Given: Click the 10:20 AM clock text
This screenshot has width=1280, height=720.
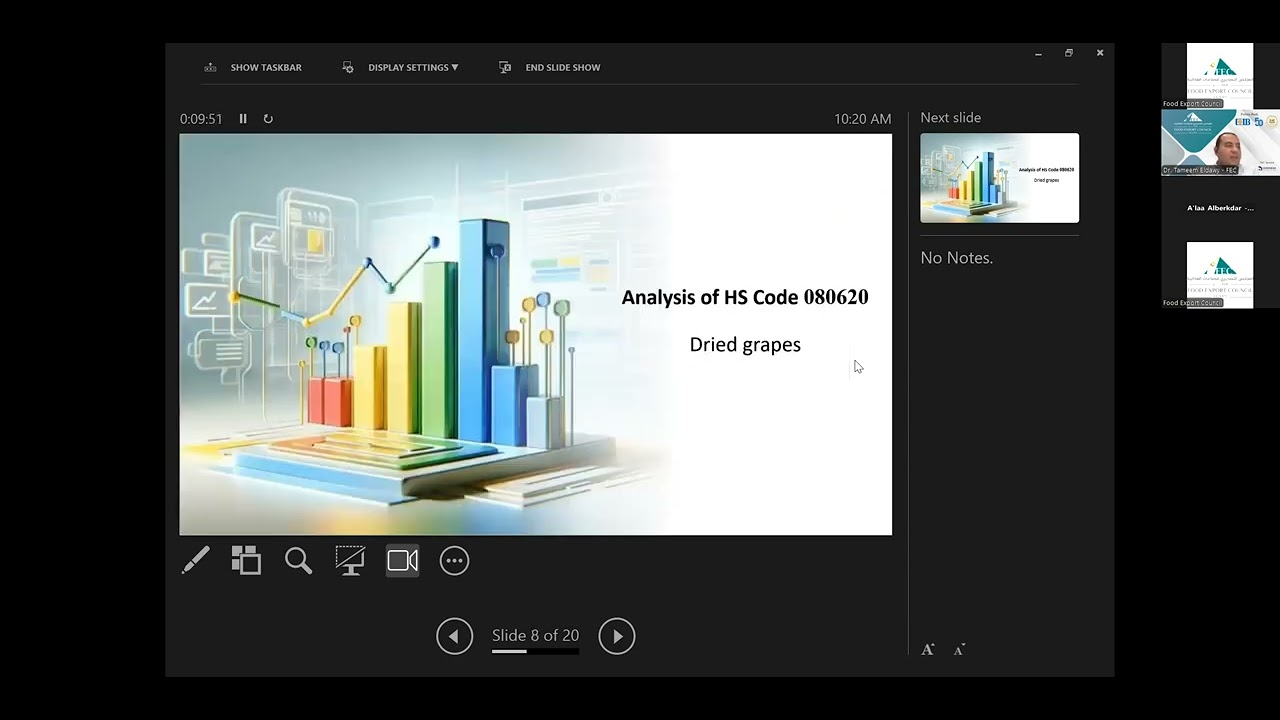Looking at the screenshot, I should click(862, 118).
